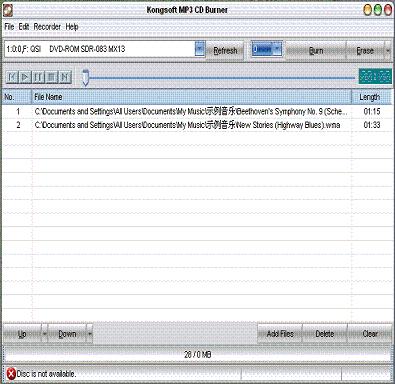Open the Recorder menu
The height and width of the screenshot is (384, 395).
coord(47,27)
